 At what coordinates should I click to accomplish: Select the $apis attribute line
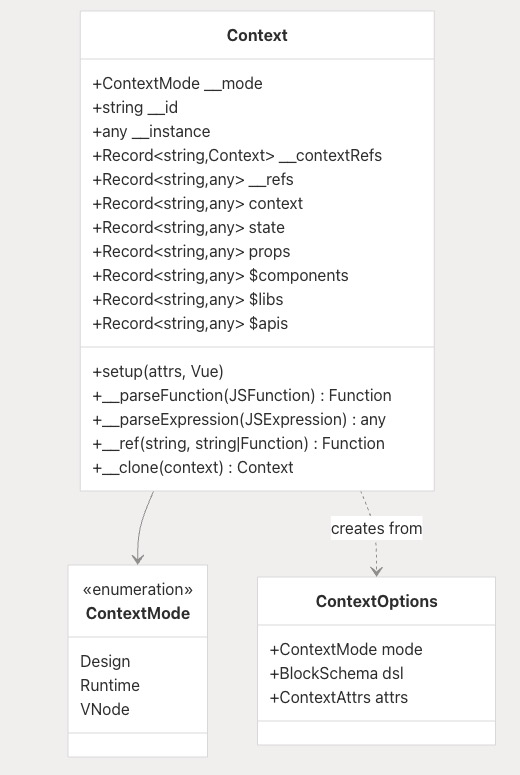(x=190, y=323)
